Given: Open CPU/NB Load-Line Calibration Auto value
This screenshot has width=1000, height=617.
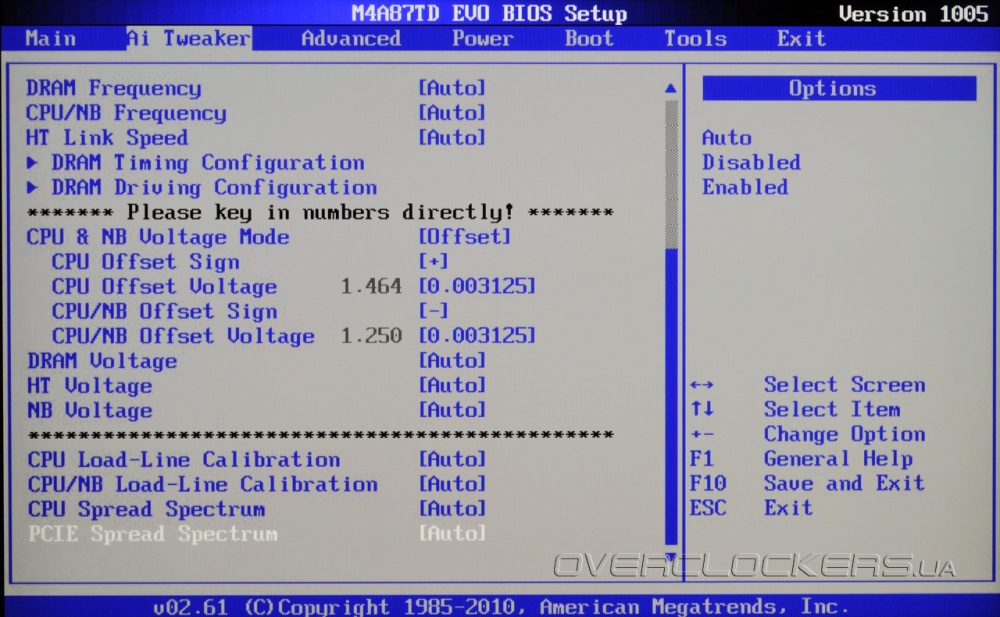Looking at the screenshot, I should tap(452, 484).
